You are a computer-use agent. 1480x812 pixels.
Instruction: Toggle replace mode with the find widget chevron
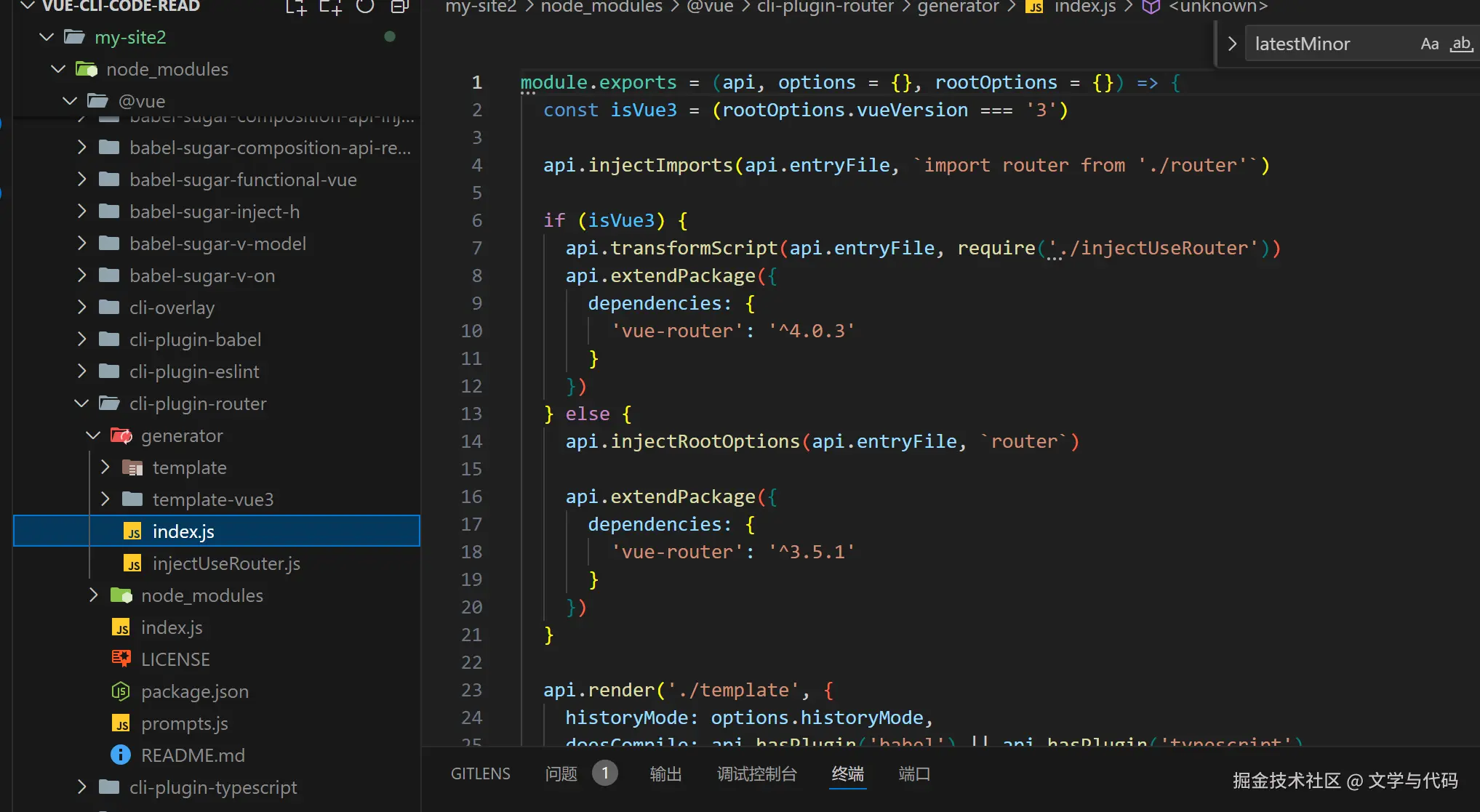point(1232,44)
